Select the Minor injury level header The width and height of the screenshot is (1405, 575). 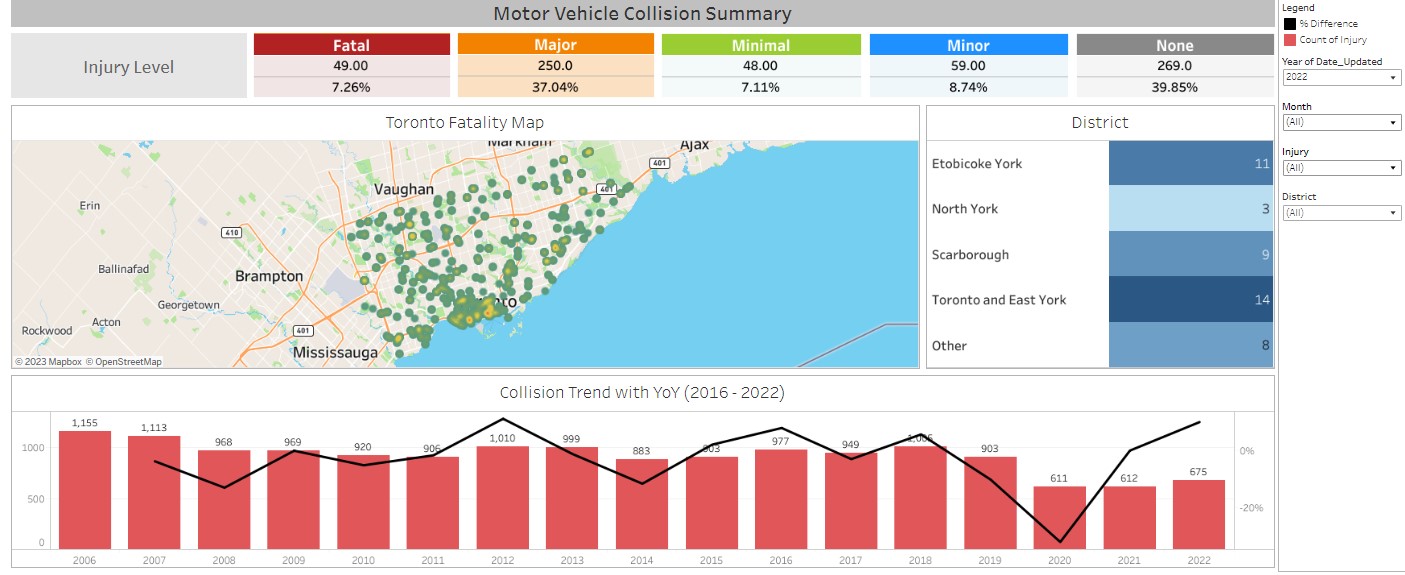click(x=968, y=45)
